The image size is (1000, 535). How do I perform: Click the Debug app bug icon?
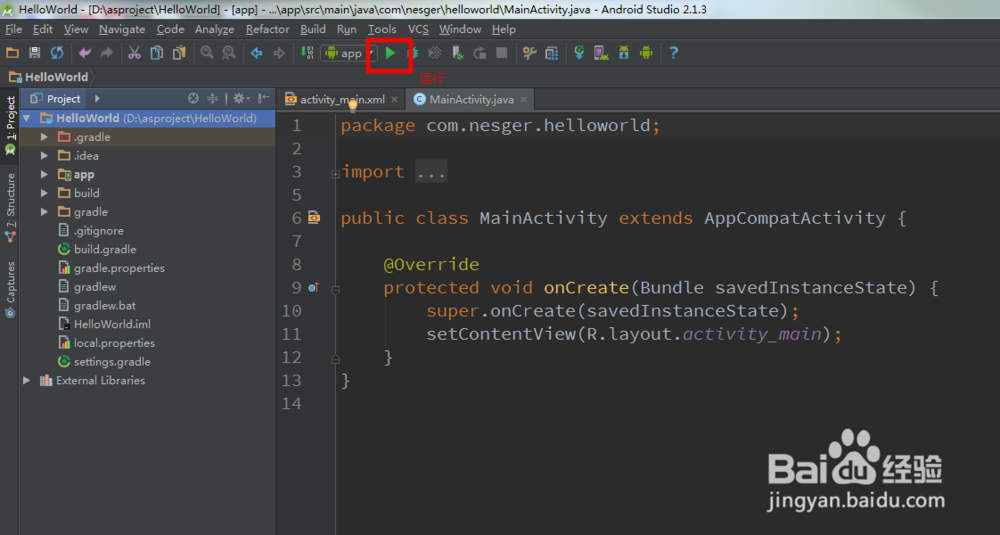(413, 53)
